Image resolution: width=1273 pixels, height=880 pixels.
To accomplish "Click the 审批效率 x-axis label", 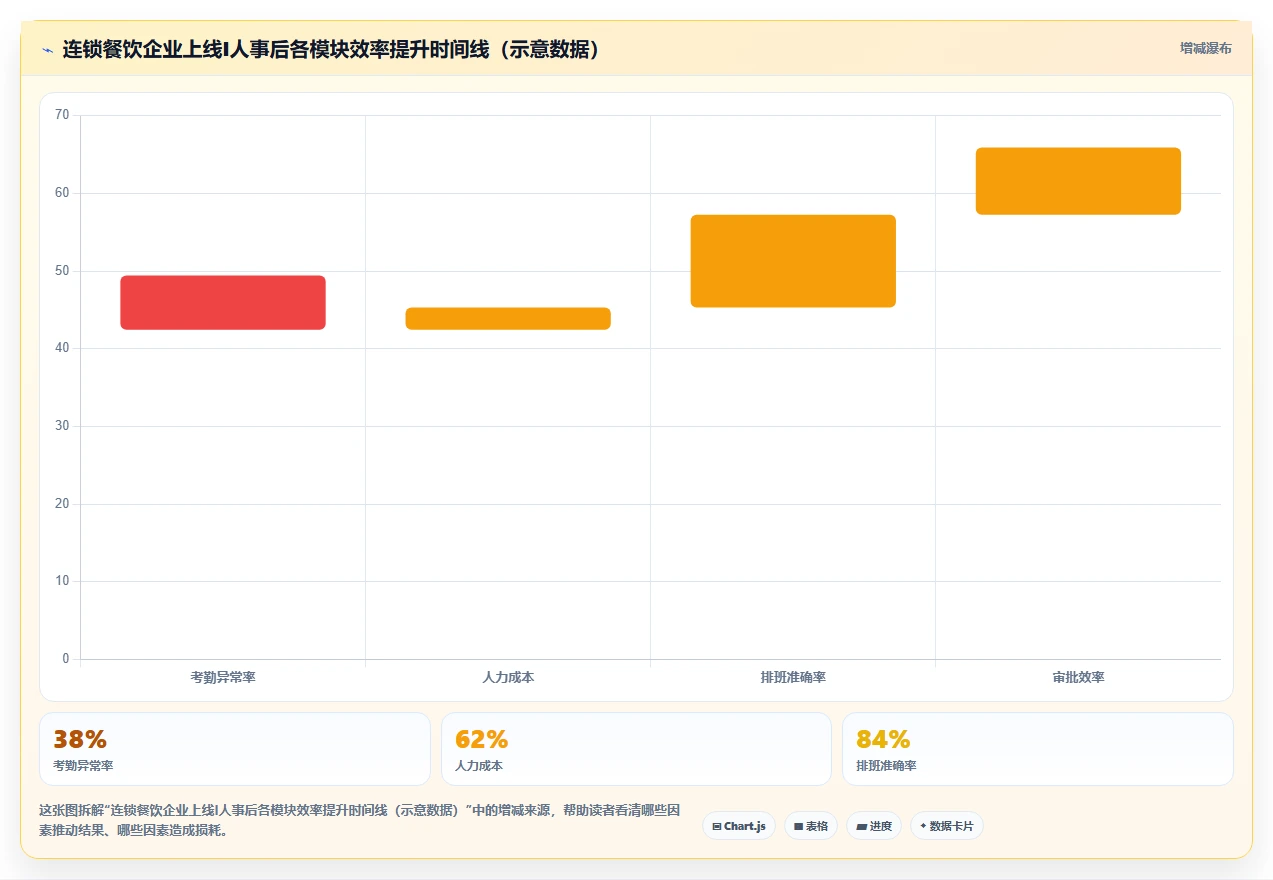I will click(x=1078, y=677).
